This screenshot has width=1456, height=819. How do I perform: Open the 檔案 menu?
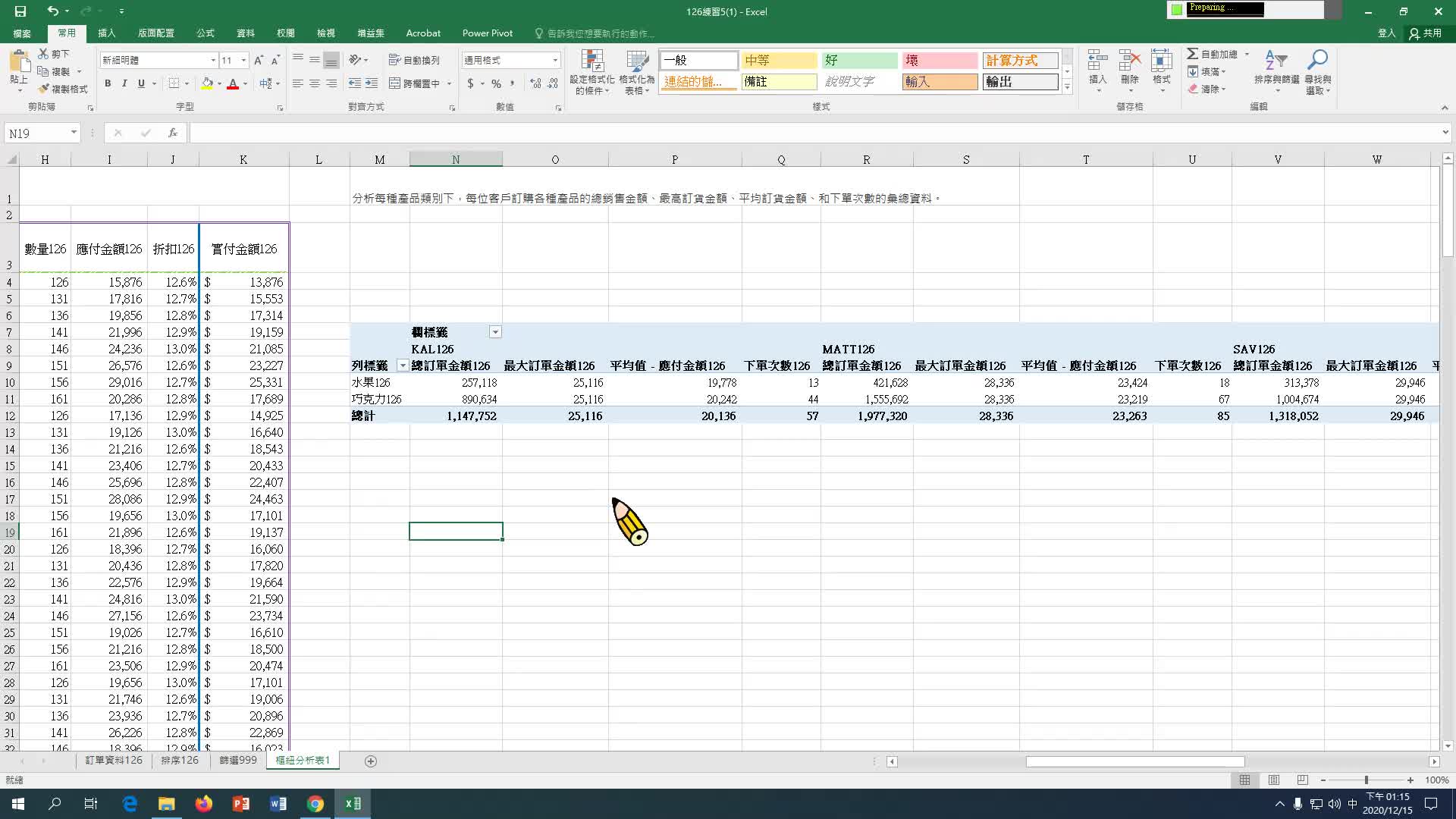[x=22, y=33]
